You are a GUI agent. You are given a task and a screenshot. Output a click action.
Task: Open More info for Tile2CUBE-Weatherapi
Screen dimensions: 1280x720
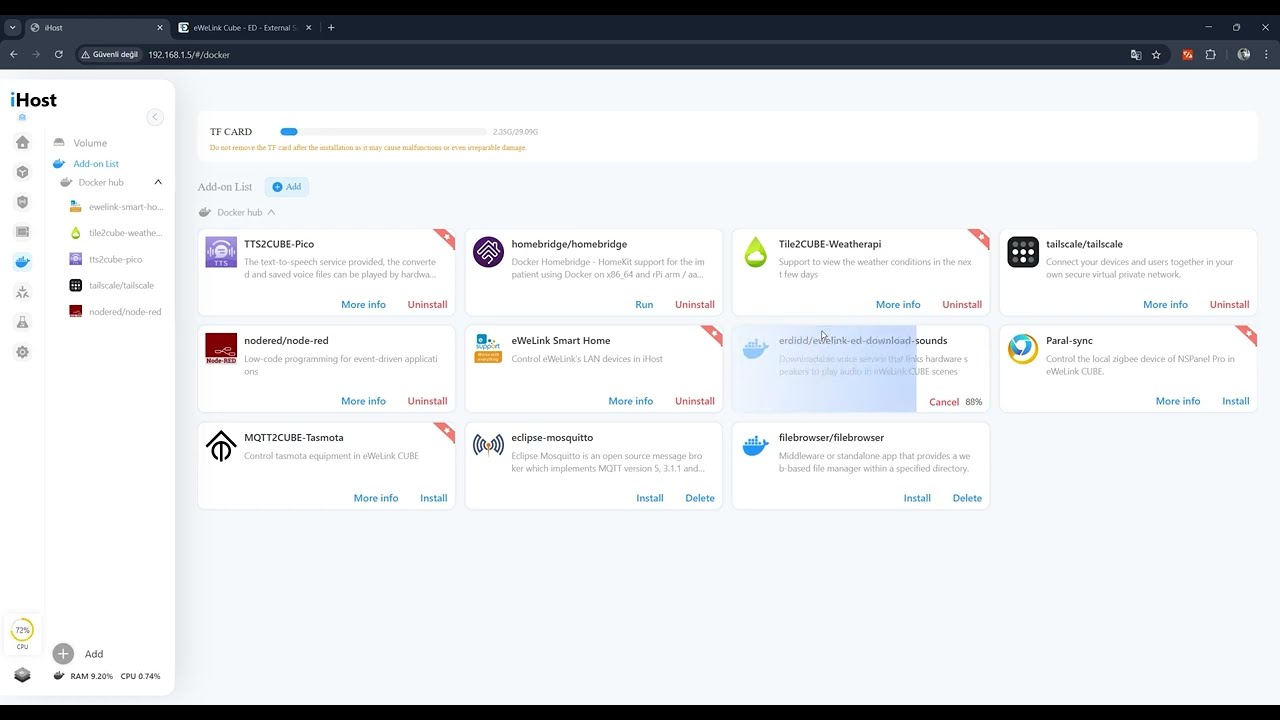click(x=898, y=305)
